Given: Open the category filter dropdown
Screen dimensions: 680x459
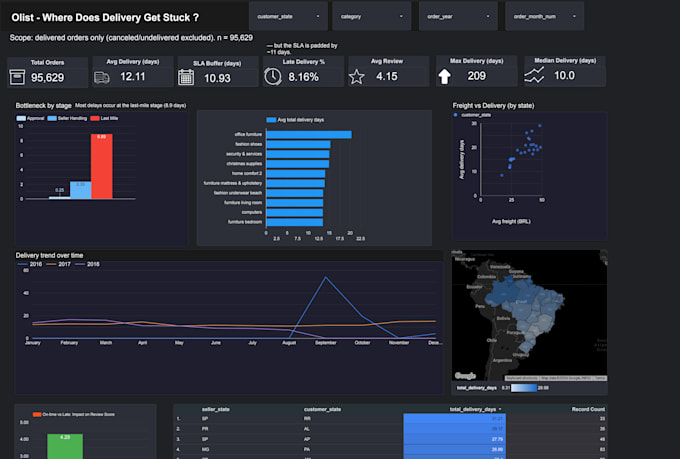Looking at the screenshot, I should 372,16.
